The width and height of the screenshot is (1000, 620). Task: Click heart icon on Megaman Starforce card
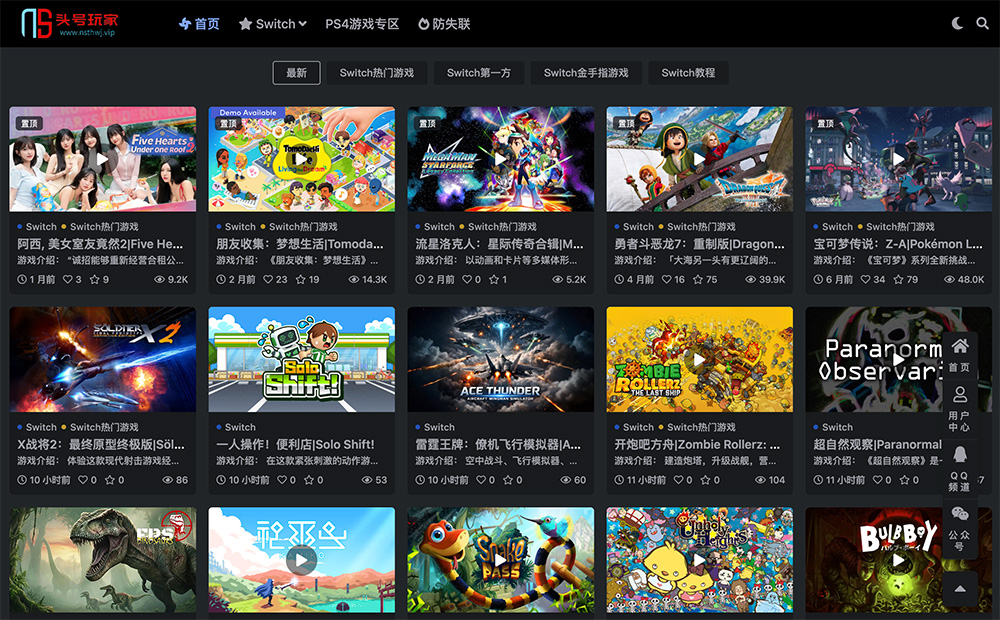467,279
